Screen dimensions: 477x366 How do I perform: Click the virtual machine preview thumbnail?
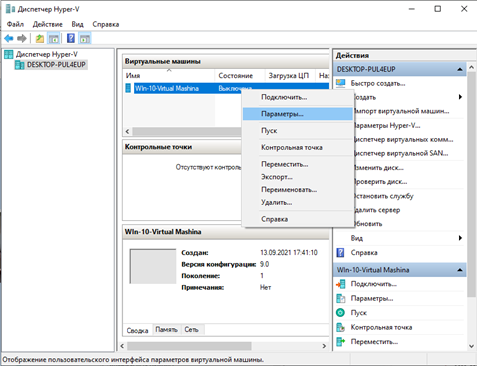[153, 266]
